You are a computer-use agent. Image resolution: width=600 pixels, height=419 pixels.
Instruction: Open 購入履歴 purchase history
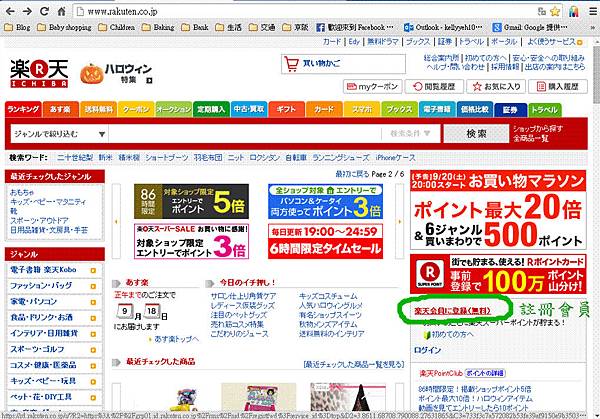(x=558, y=86)
